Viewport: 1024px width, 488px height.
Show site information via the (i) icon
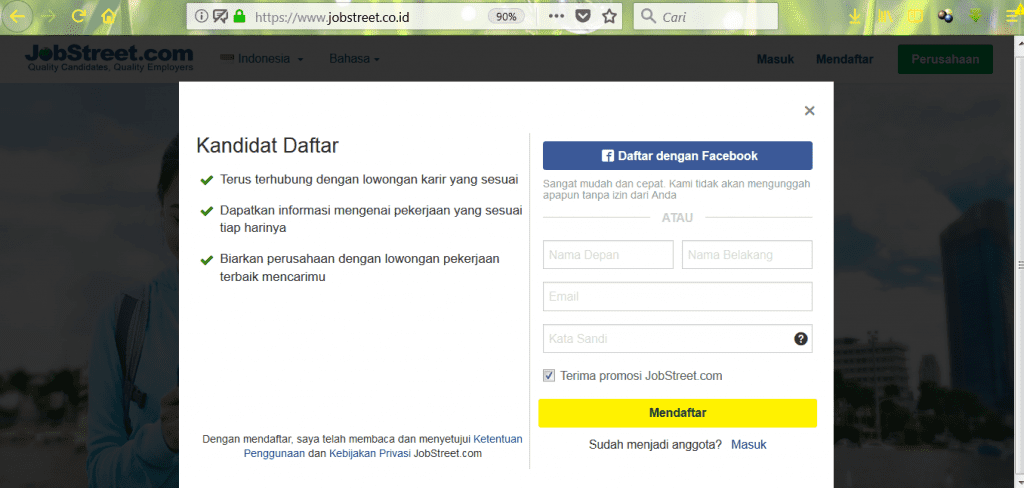click(201, 16)
